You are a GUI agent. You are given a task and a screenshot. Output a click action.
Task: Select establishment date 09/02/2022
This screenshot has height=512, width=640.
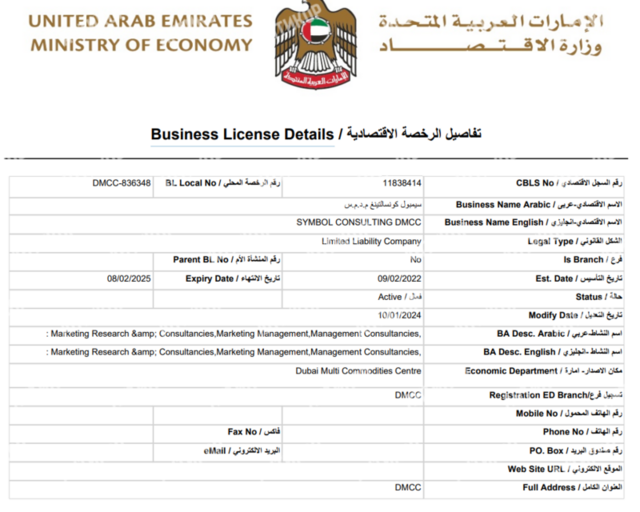[400, 278]
